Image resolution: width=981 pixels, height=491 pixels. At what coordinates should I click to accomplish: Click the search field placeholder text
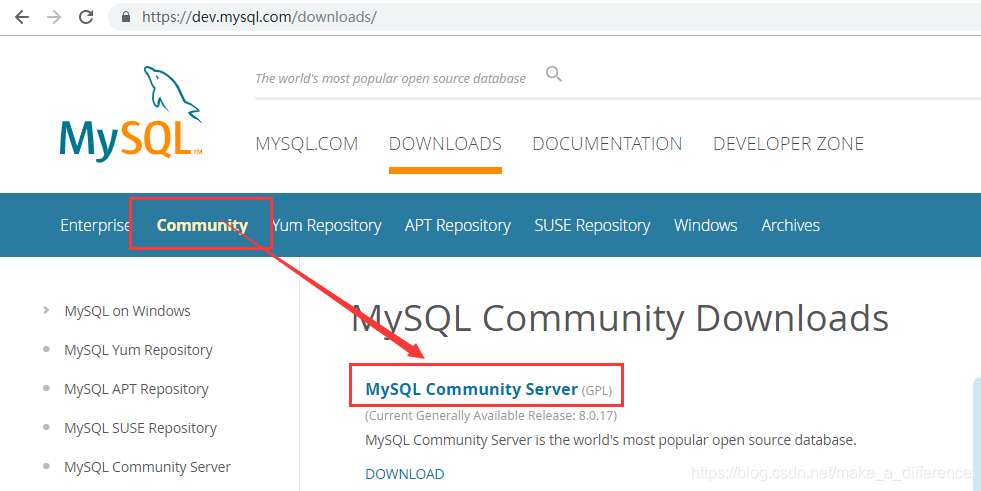[390, 79]
